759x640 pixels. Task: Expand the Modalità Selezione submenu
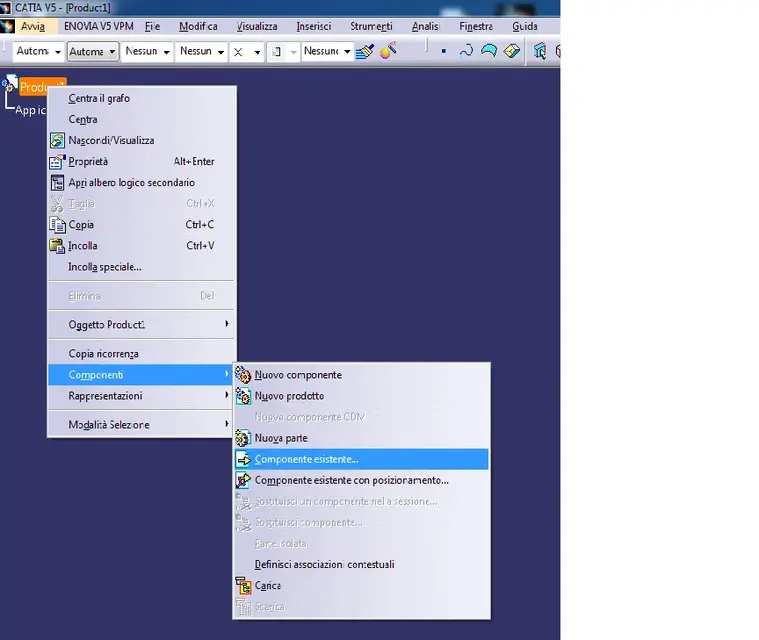point(141,425)
